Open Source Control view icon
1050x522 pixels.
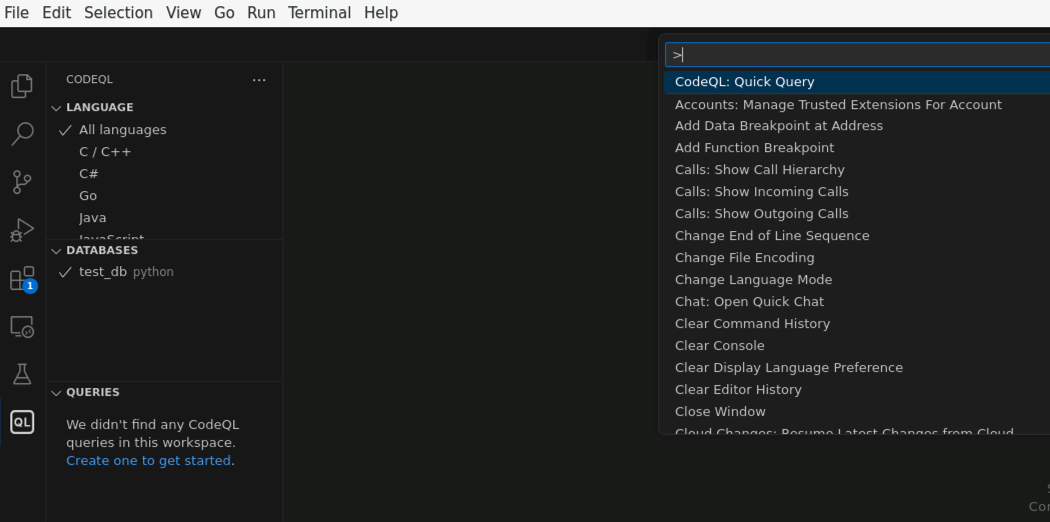coord(22,182)
